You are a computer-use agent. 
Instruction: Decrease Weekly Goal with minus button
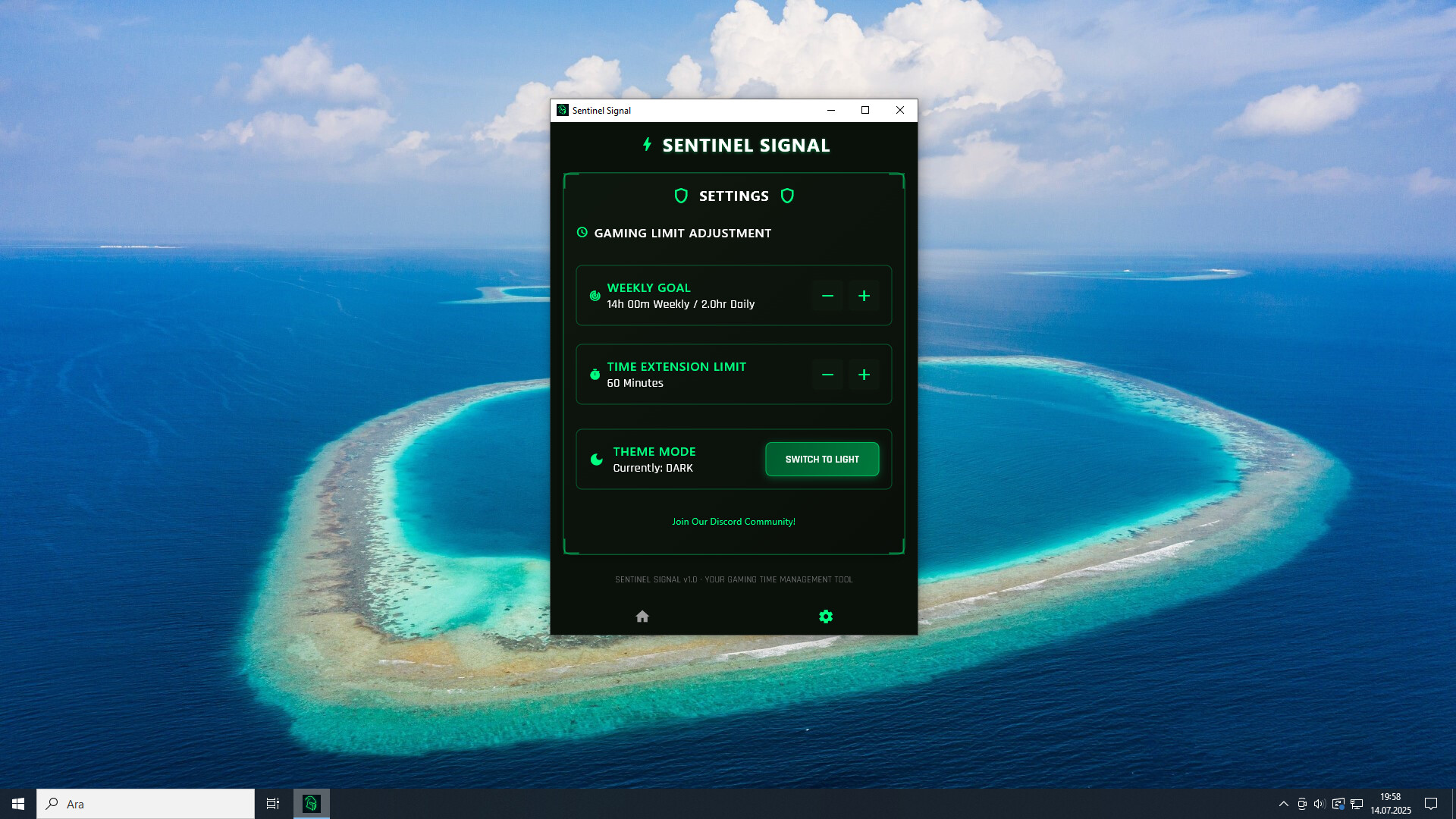[827, 296]
